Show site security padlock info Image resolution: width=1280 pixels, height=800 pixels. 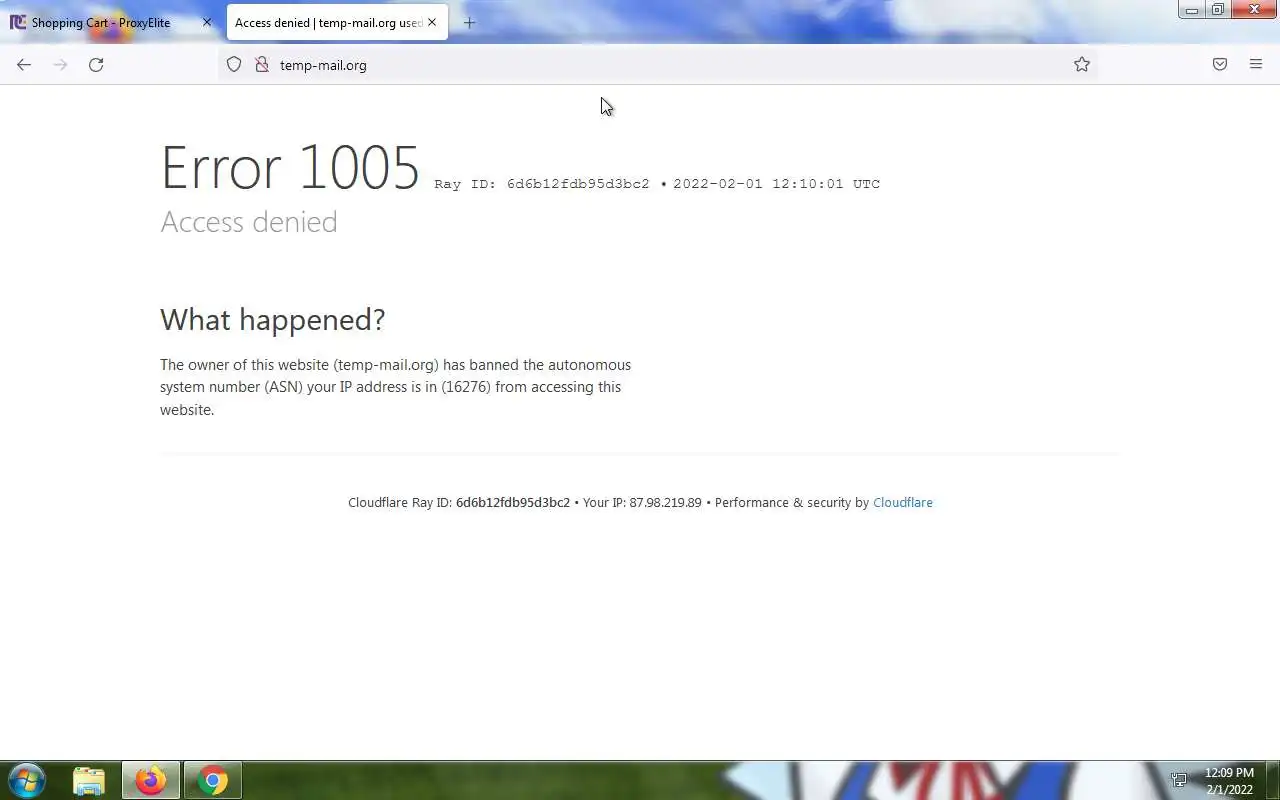click(262, 65)
